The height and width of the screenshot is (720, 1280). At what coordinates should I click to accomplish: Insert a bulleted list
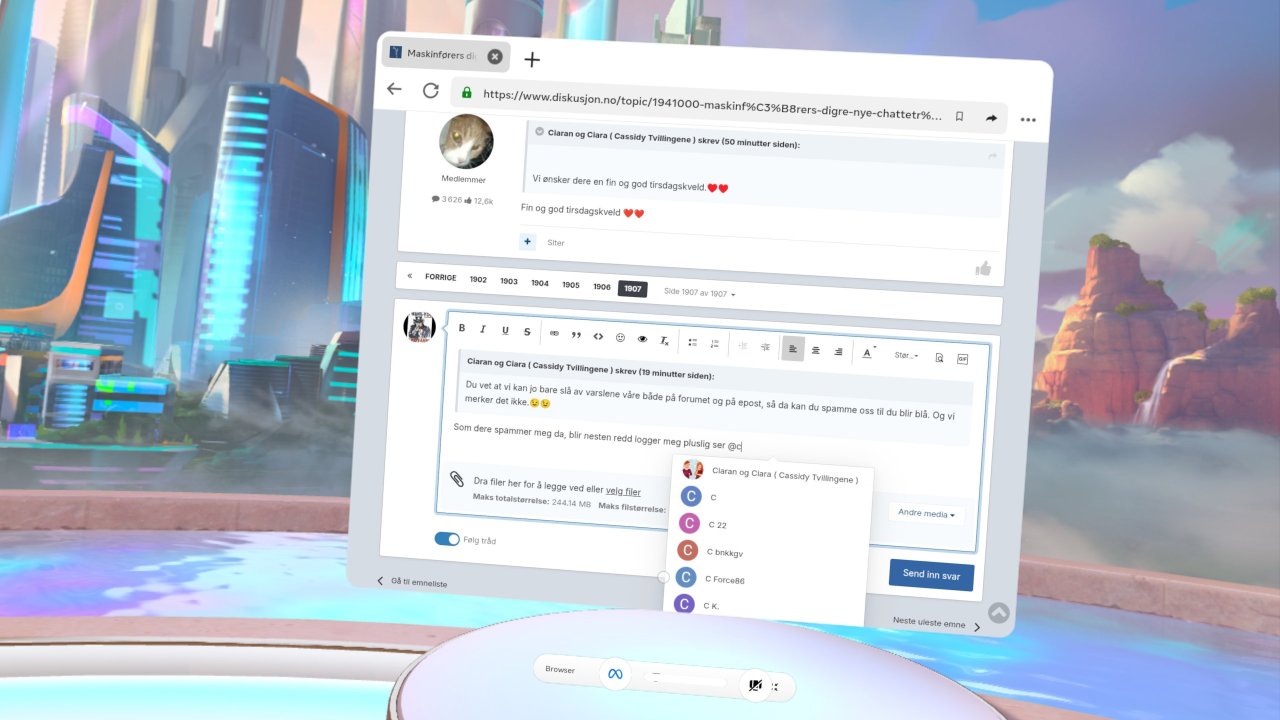click(693, 342)
